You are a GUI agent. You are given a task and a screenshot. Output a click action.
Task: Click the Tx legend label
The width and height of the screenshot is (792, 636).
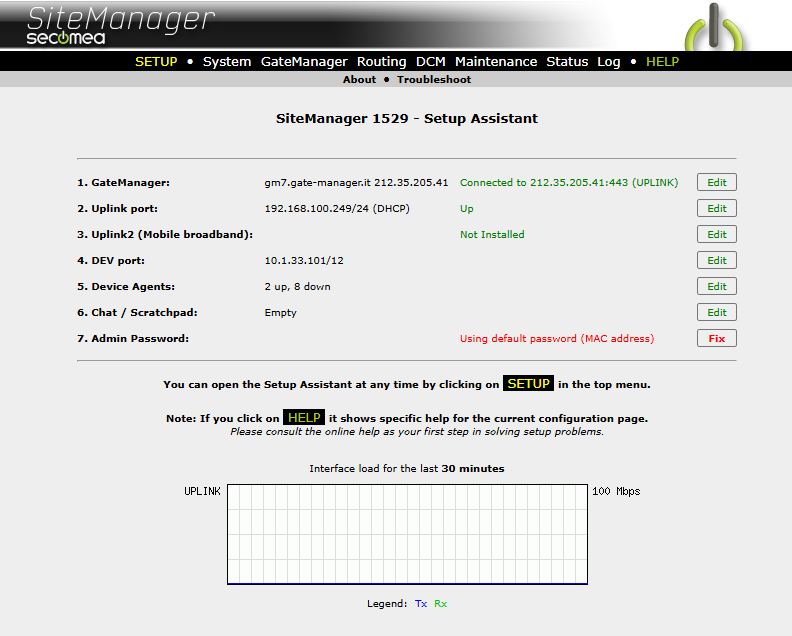pos(421,604)
